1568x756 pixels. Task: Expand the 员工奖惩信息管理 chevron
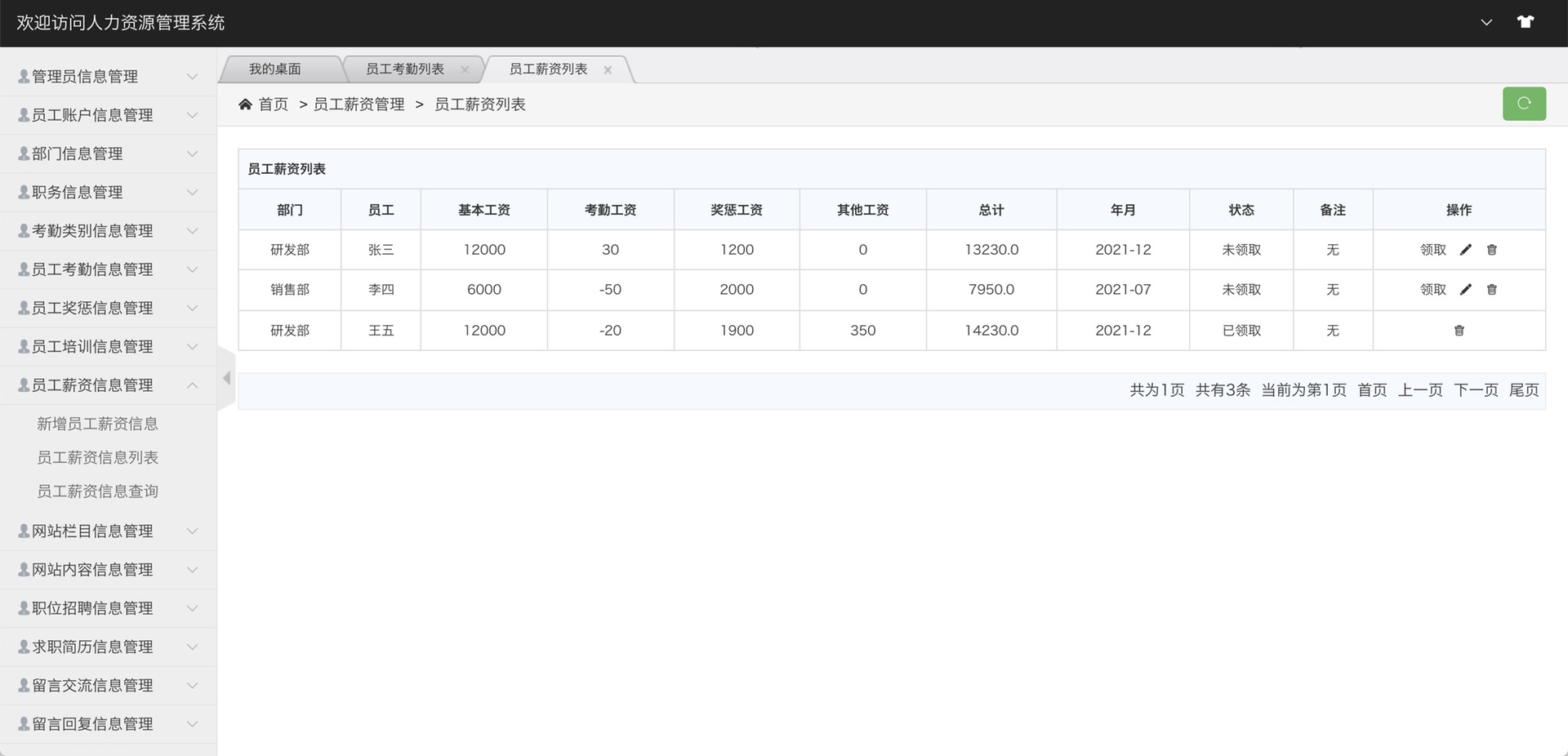coord(193,308)
